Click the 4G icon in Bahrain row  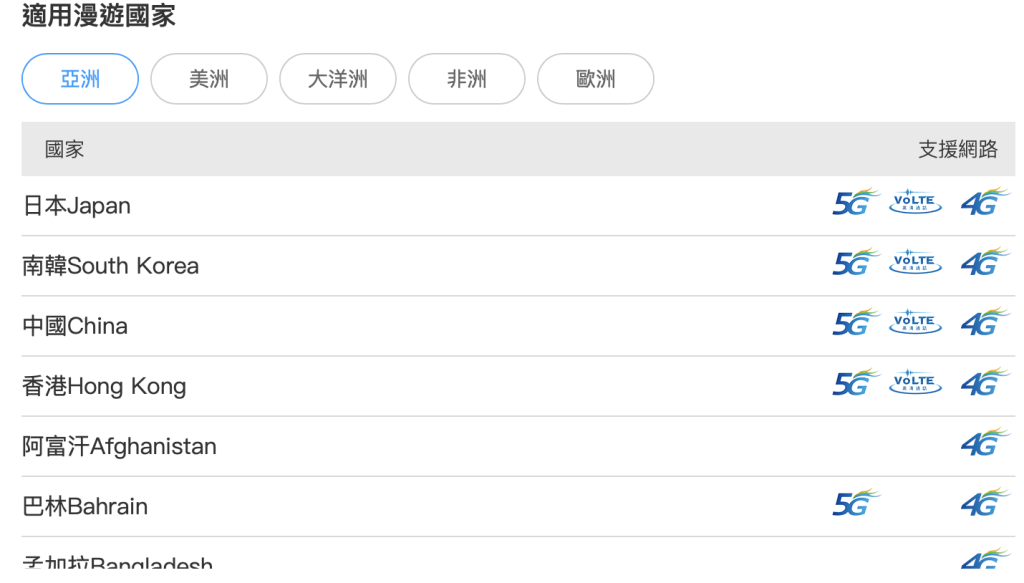tap(984, 503)
